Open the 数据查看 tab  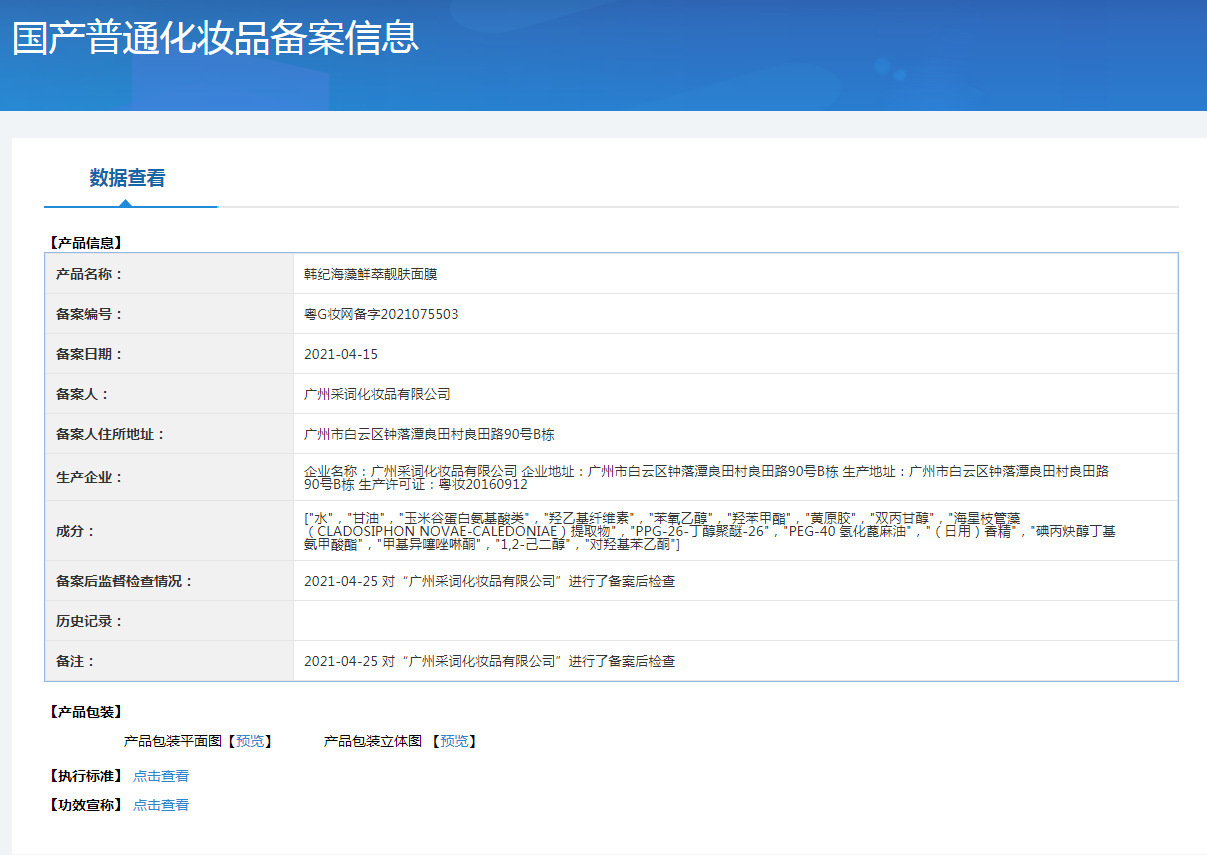[x=127, y=179]
